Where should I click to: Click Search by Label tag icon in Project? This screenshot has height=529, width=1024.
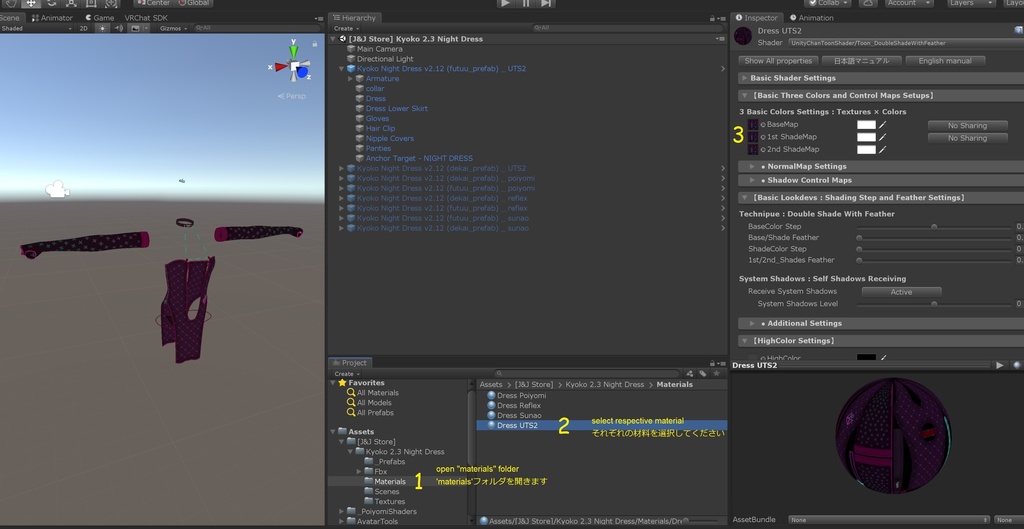click(x=703, y=374)
